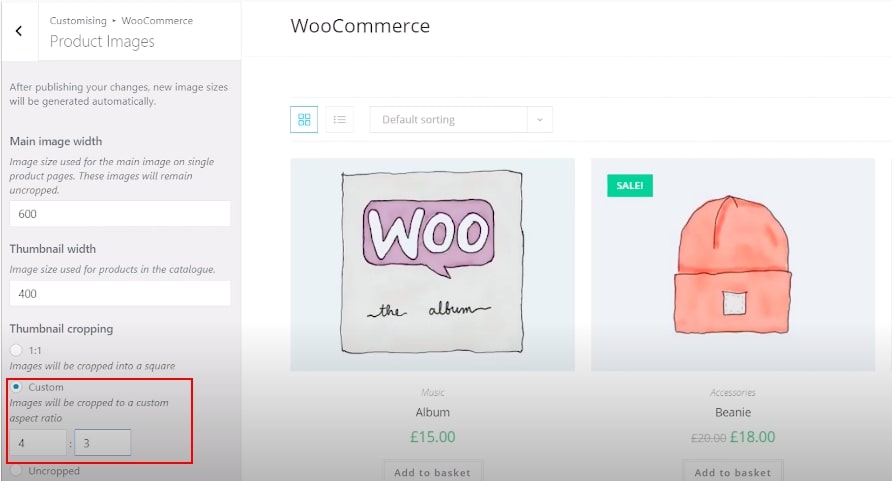This screenshot has height=481, width=892.
Task: Select the Custom thumbnail cropping option
Action: point(16,387)
